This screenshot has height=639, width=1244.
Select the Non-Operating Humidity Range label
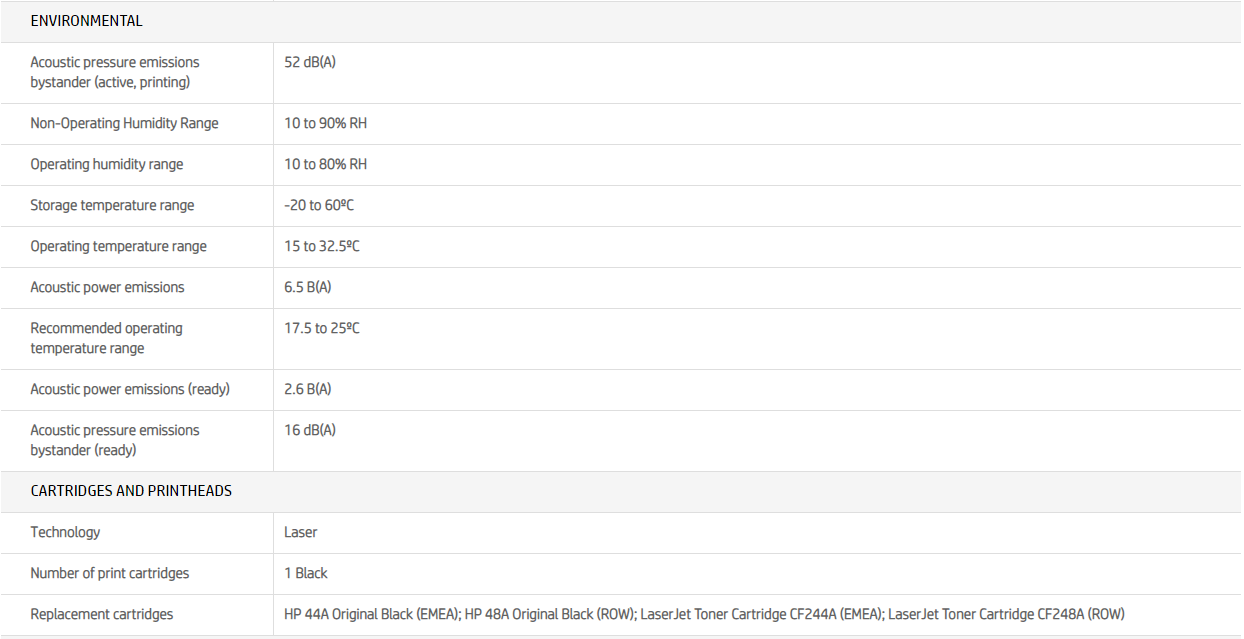tap(124, 124)
